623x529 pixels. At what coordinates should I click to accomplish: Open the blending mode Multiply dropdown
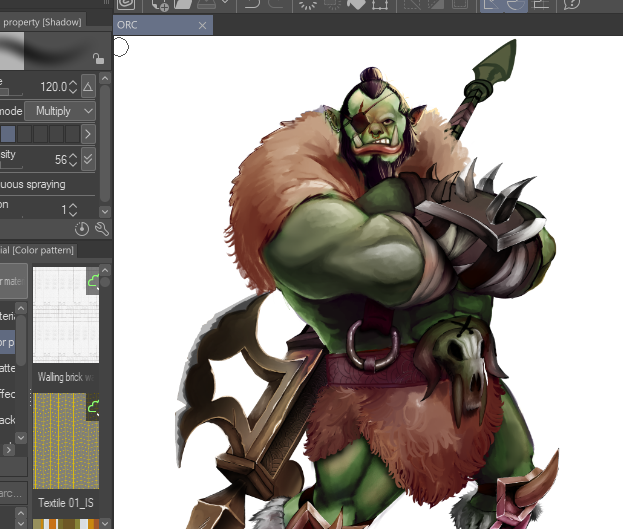pos(59,110)
